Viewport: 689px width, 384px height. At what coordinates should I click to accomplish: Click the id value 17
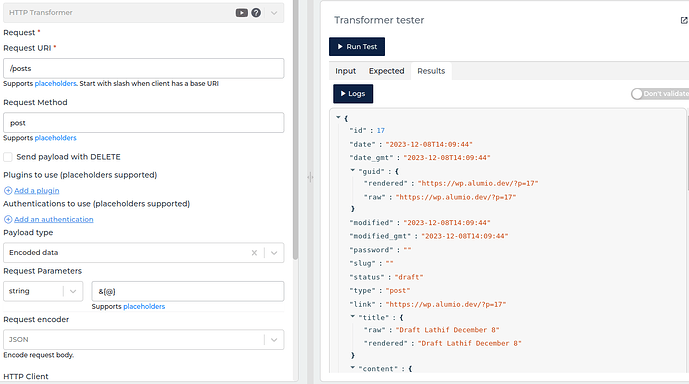point(381,130)
